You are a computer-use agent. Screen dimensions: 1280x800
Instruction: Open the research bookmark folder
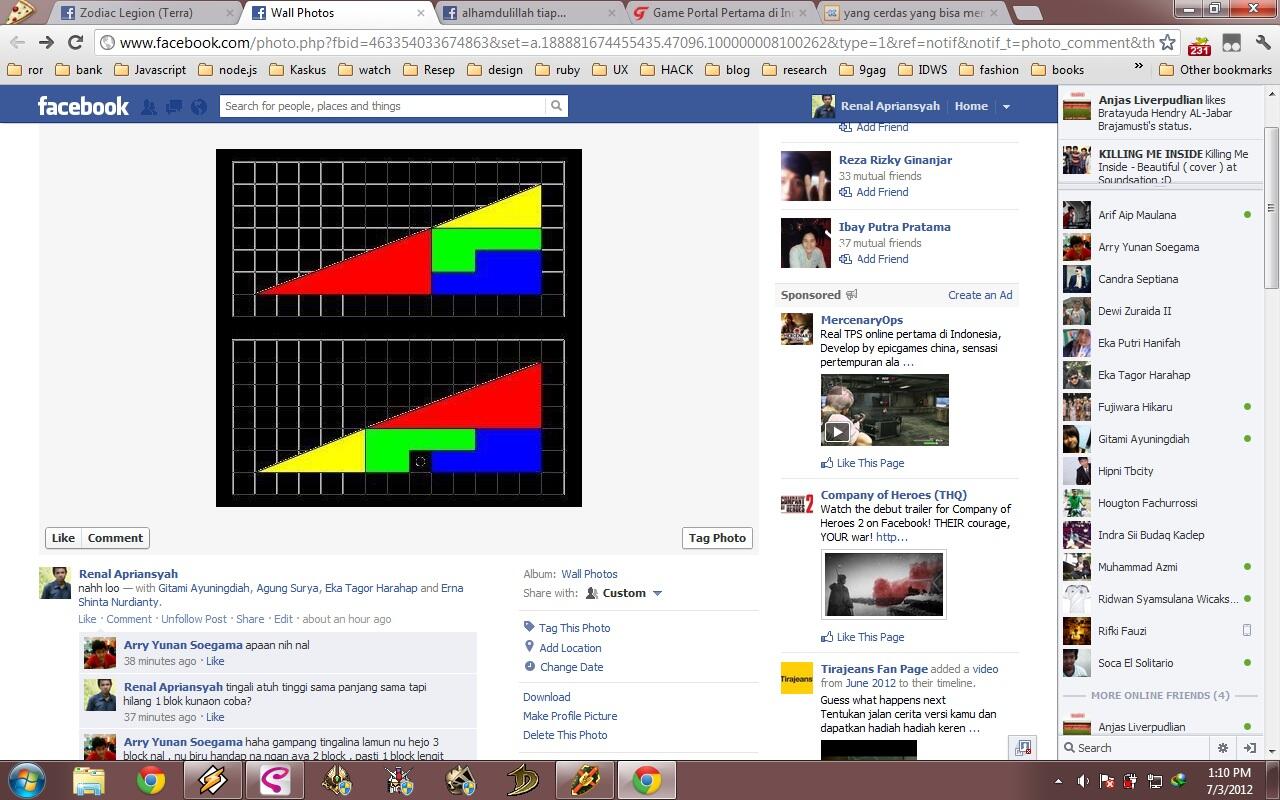pyautogui.click(x=794, y=70)
